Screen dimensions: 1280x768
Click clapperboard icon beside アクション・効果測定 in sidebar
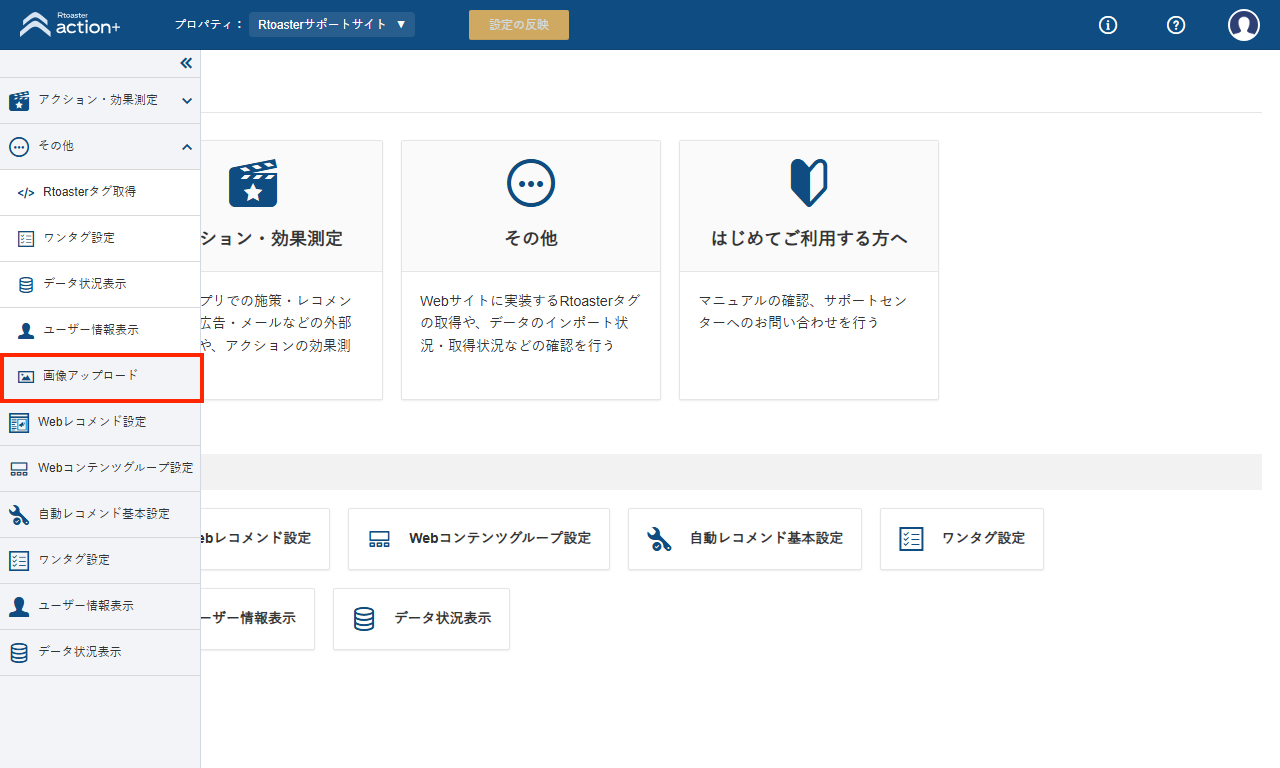click(19, 100)
